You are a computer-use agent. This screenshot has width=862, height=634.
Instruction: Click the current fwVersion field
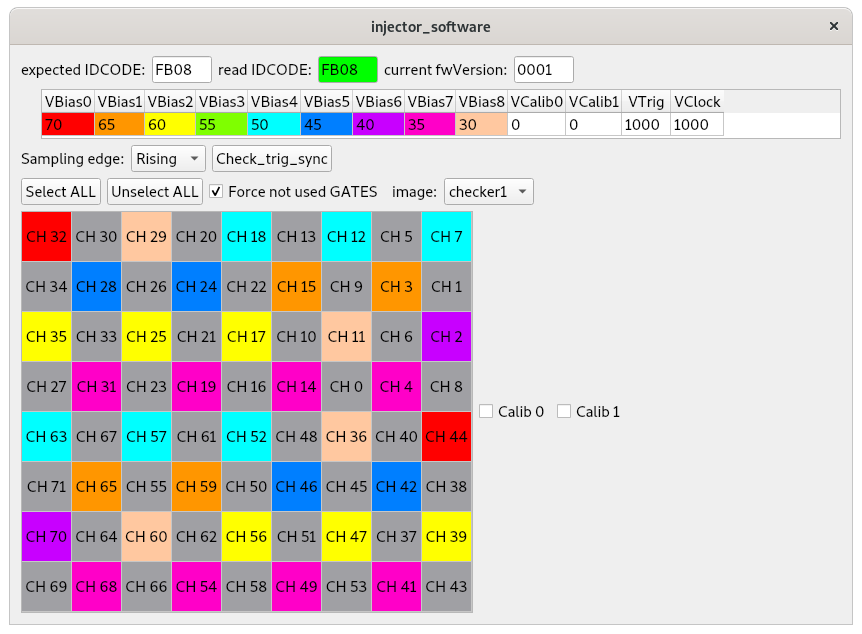point(543,70)
